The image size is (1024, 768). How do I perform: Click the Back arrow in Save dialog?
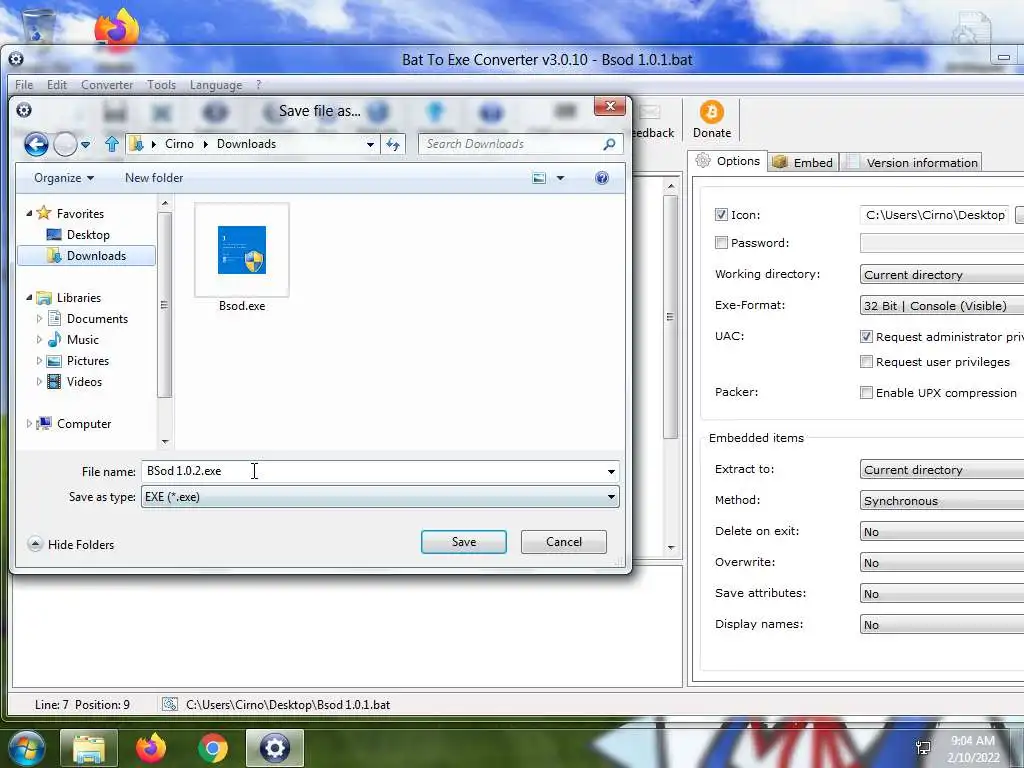(x=36, y=144)
